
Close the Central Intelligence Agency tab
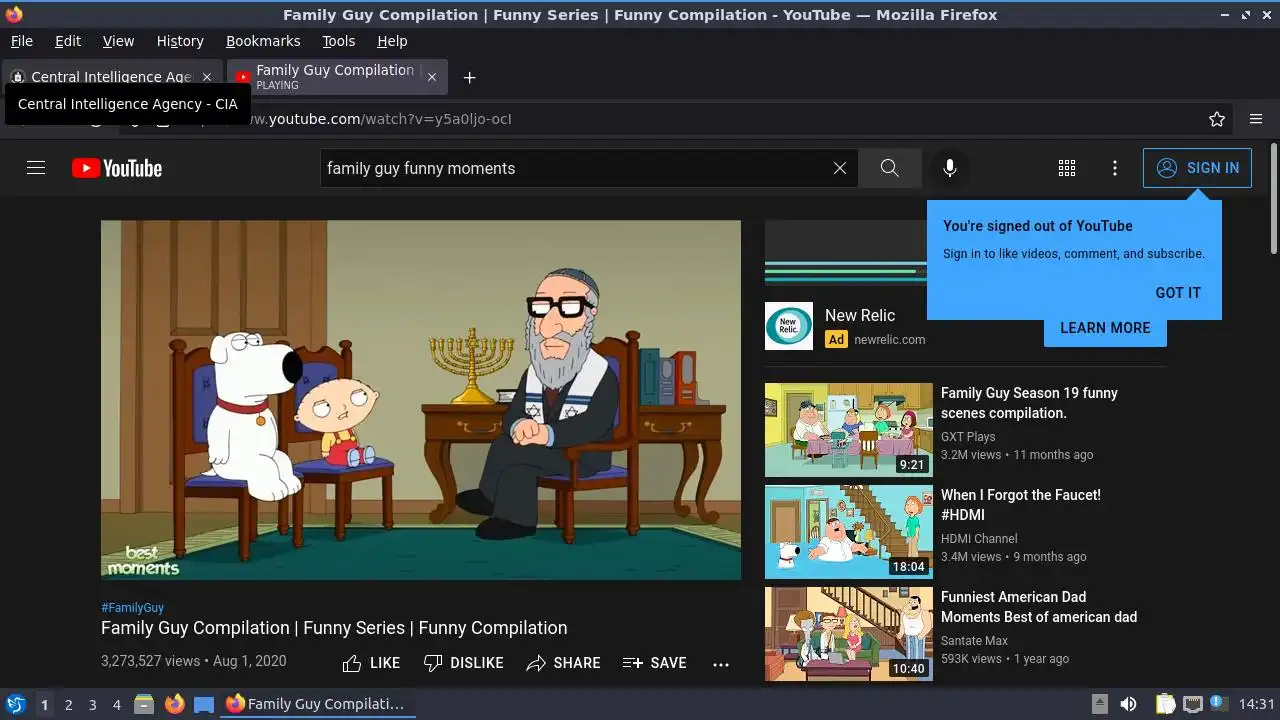tap(207, 77)
